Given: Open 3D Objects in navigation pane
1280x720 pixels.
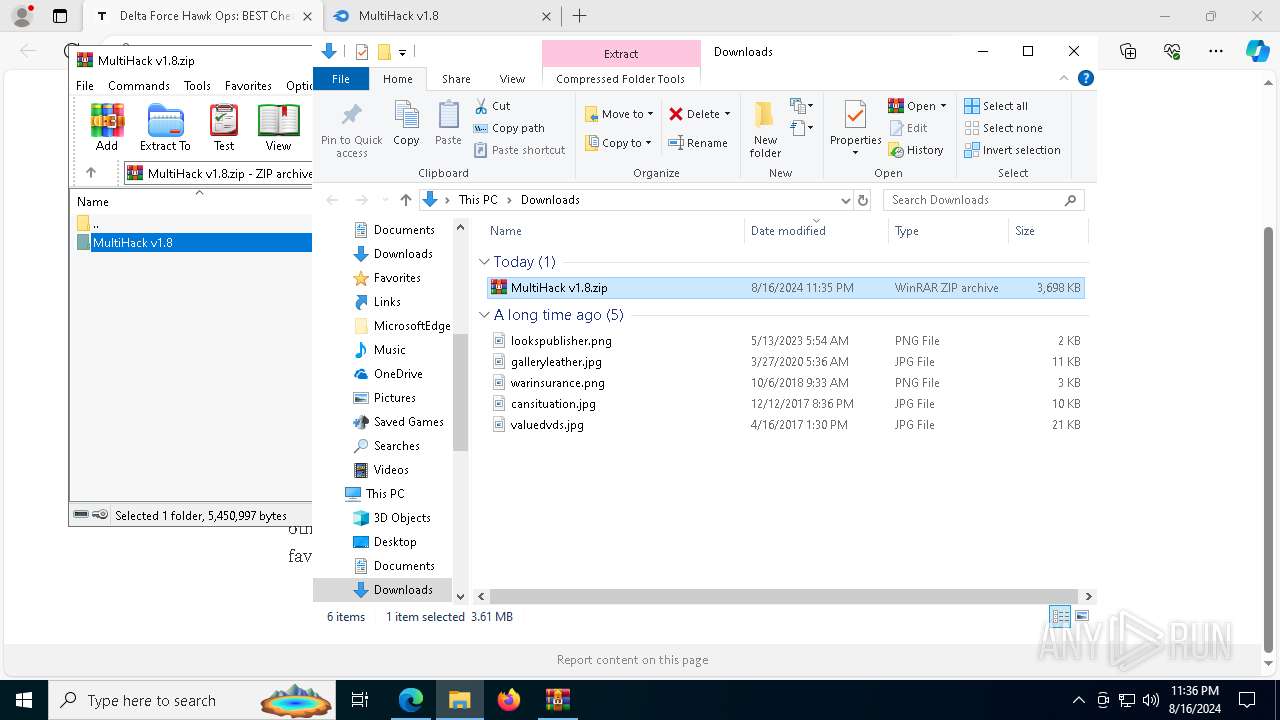Looking at the screenshot, I should tap(402, 518).
